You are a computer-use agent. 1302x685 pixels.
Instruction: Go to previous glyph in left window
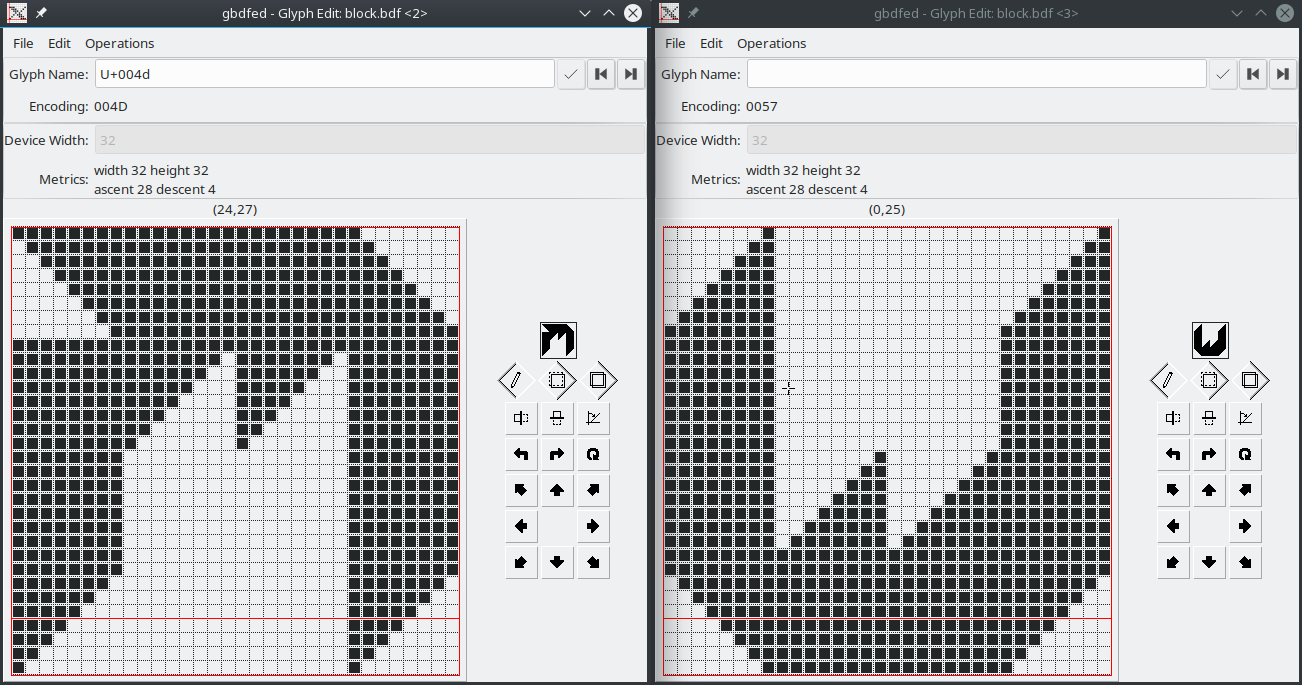601,74
